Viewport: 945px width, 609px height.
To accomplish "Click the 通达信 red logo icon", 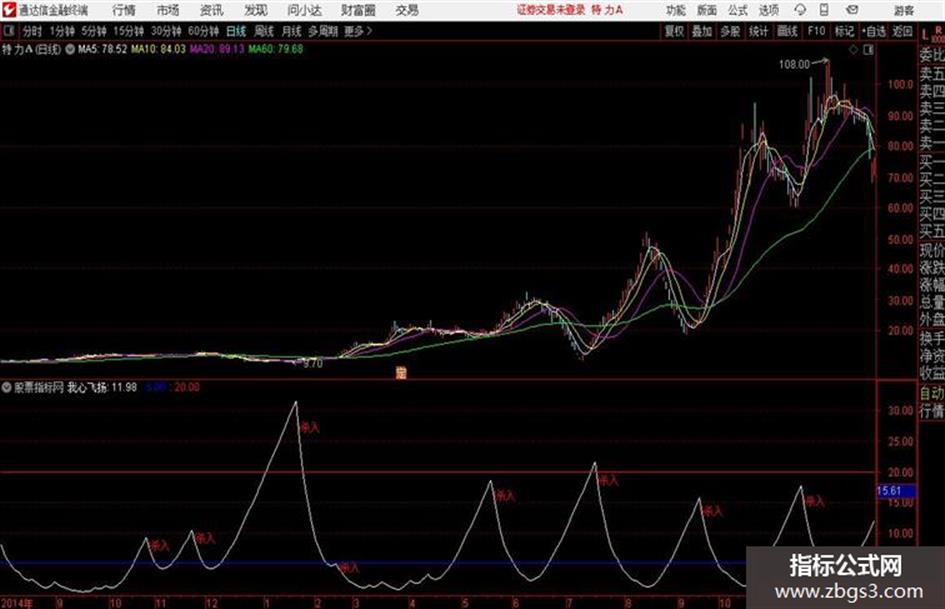I will click(x=9, y=10).
